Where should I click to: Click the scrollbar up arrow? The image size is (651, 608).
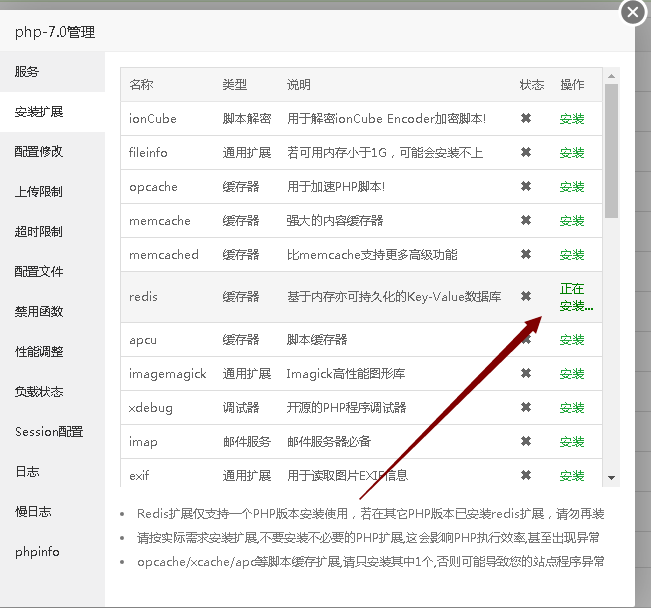coord(611,76)
